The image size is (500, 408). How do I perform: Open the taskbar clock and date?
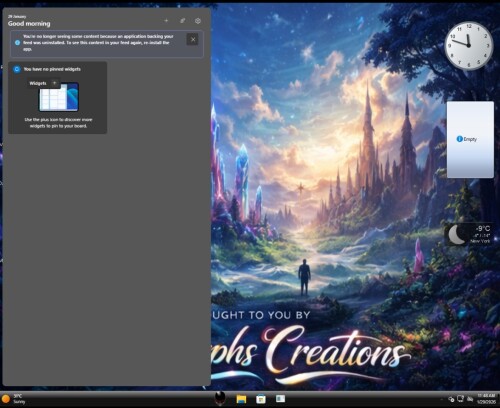[x=486, y=399]
